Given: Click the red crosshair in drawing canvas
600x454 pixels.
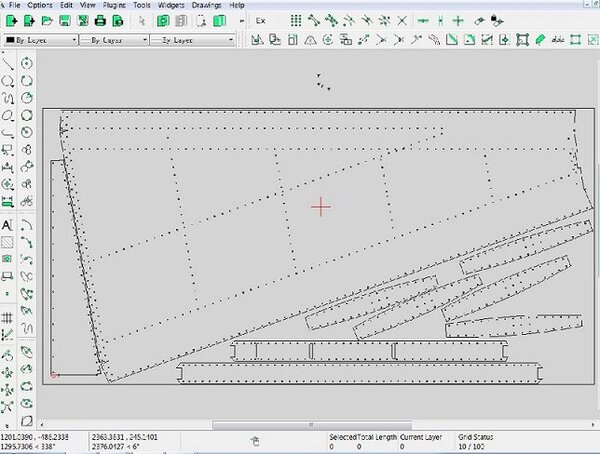Looking at the screenshot, I should point(320,207).
